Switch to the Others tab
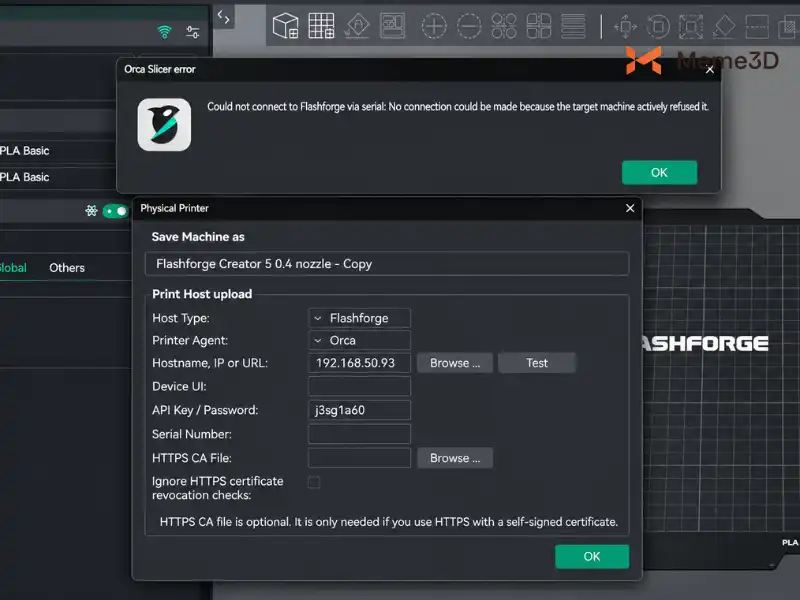Image resolution: width=800 pixels, height=600 pixels. (x=67, y=268)
